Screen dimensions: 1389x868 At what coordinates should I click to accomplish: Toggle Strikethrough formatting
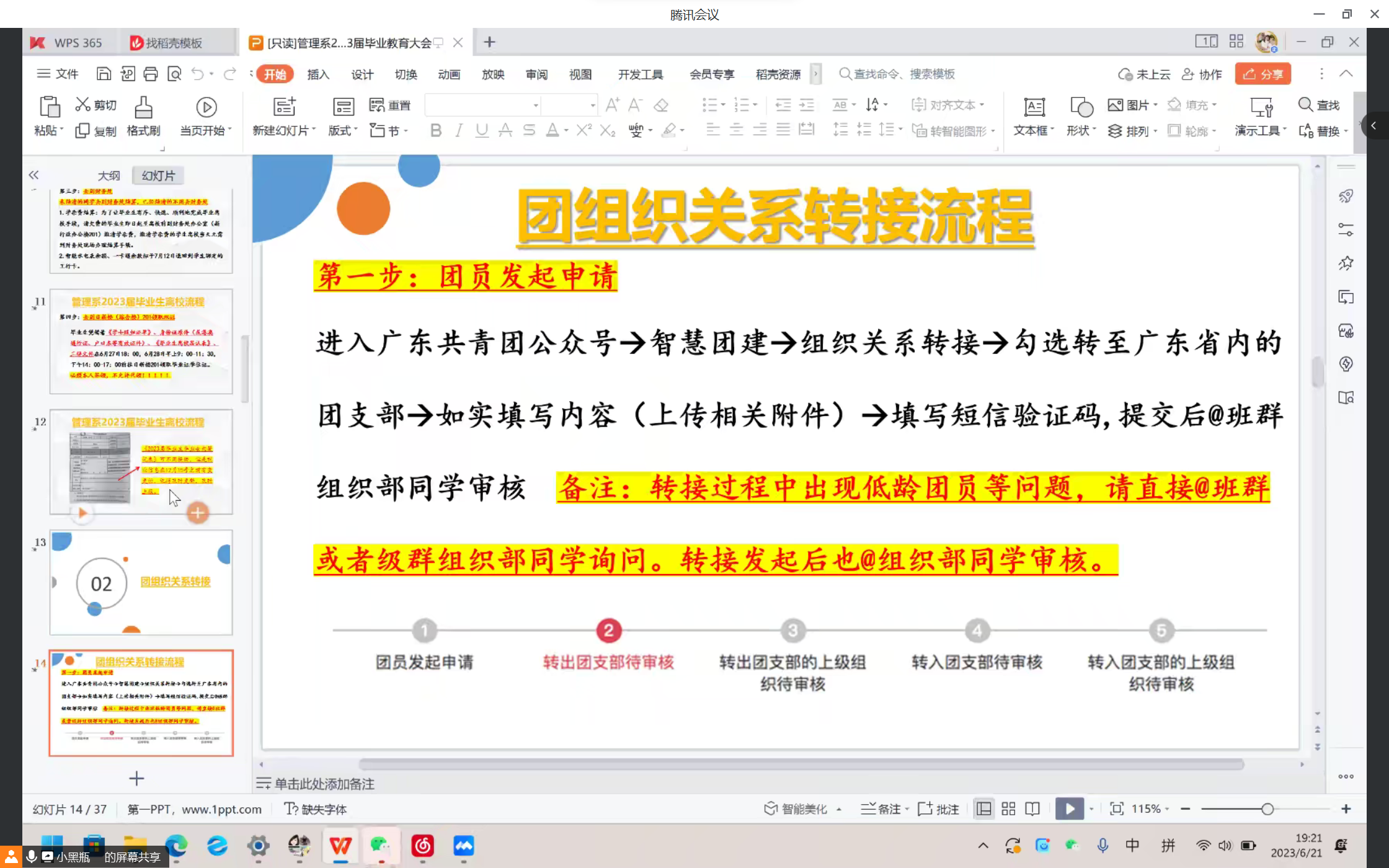[529, 130]
